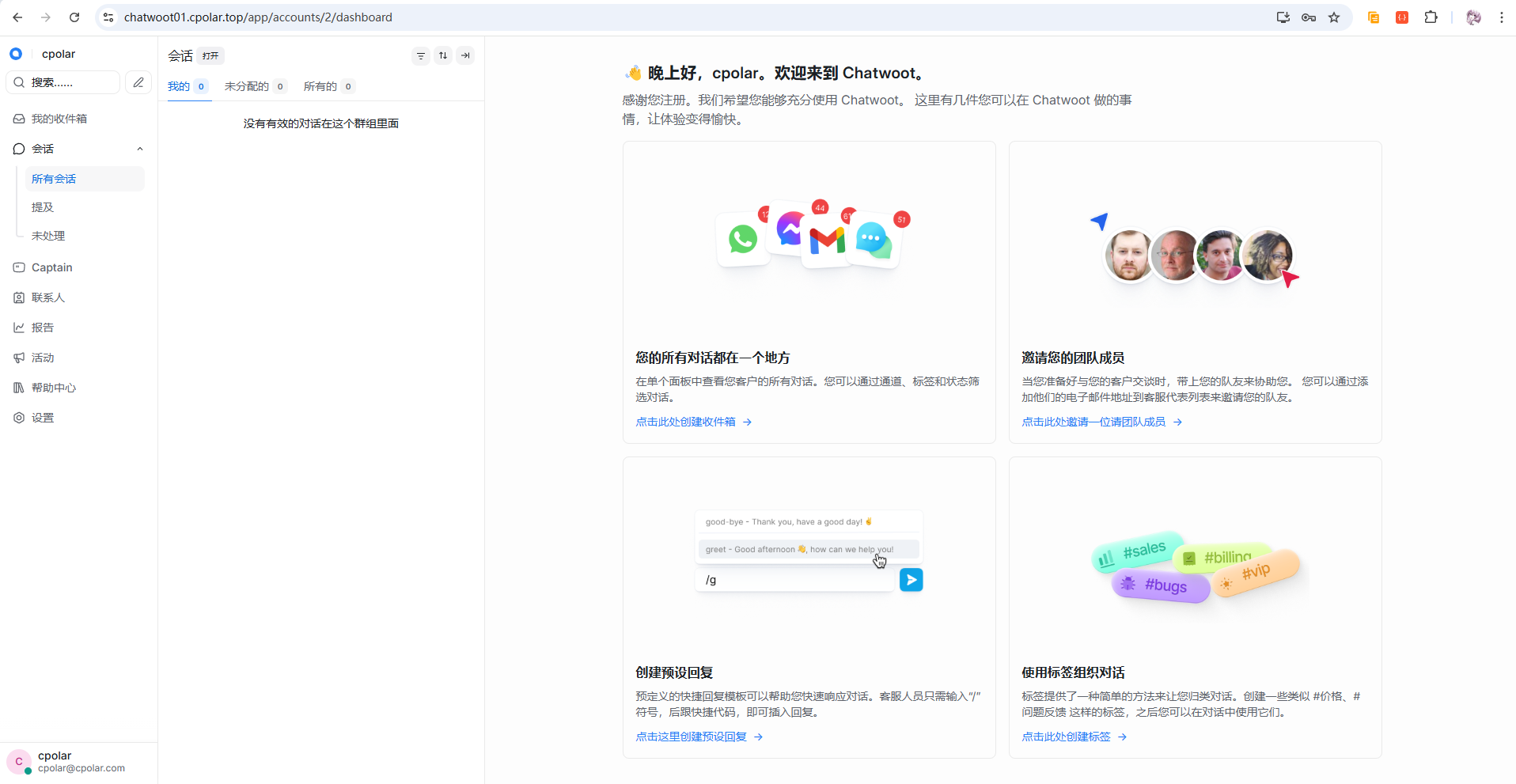This screenshot has width=1516, height=784.
Task: Open 我的收件箱 in the sidebar
Action: (59, 119)
